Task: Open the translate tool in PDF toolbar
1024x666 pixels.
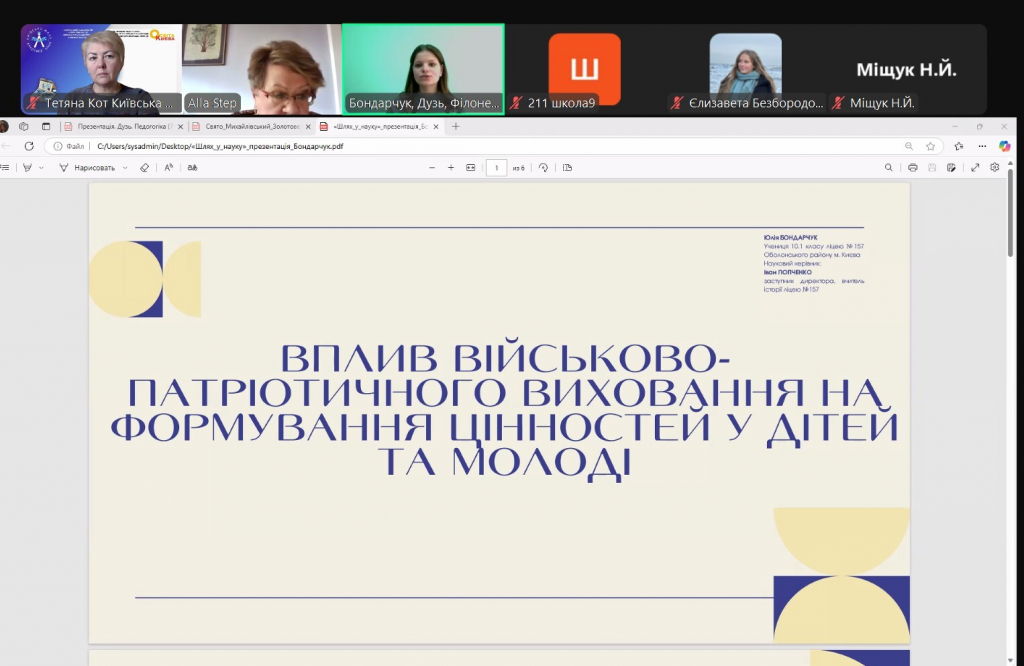Action: (x=192, y=168)
